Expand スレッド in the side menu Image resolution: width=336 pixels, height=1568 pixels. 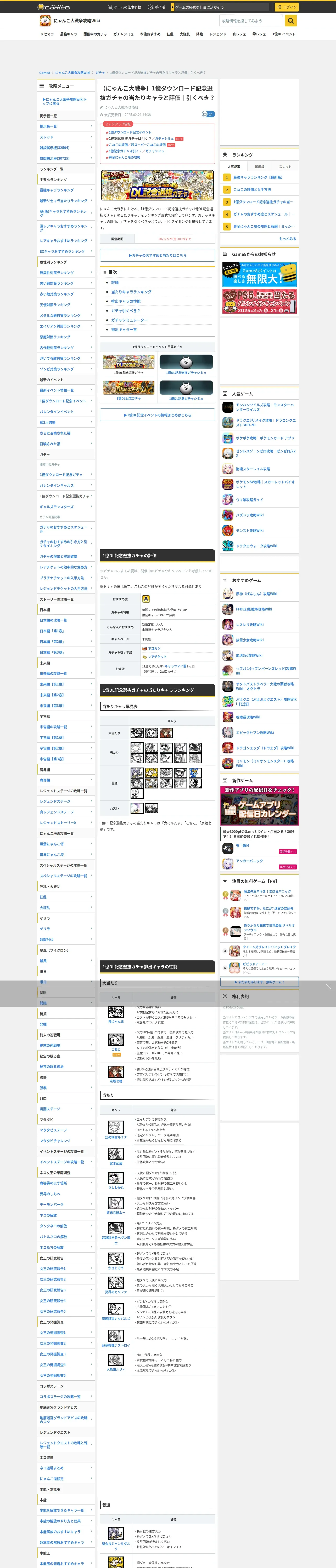click(x=66, y=137)
